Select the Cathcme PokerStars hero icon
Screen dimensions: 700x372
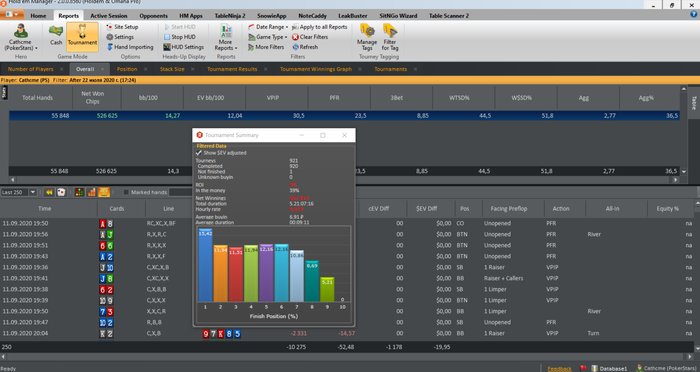click(21, 37)
